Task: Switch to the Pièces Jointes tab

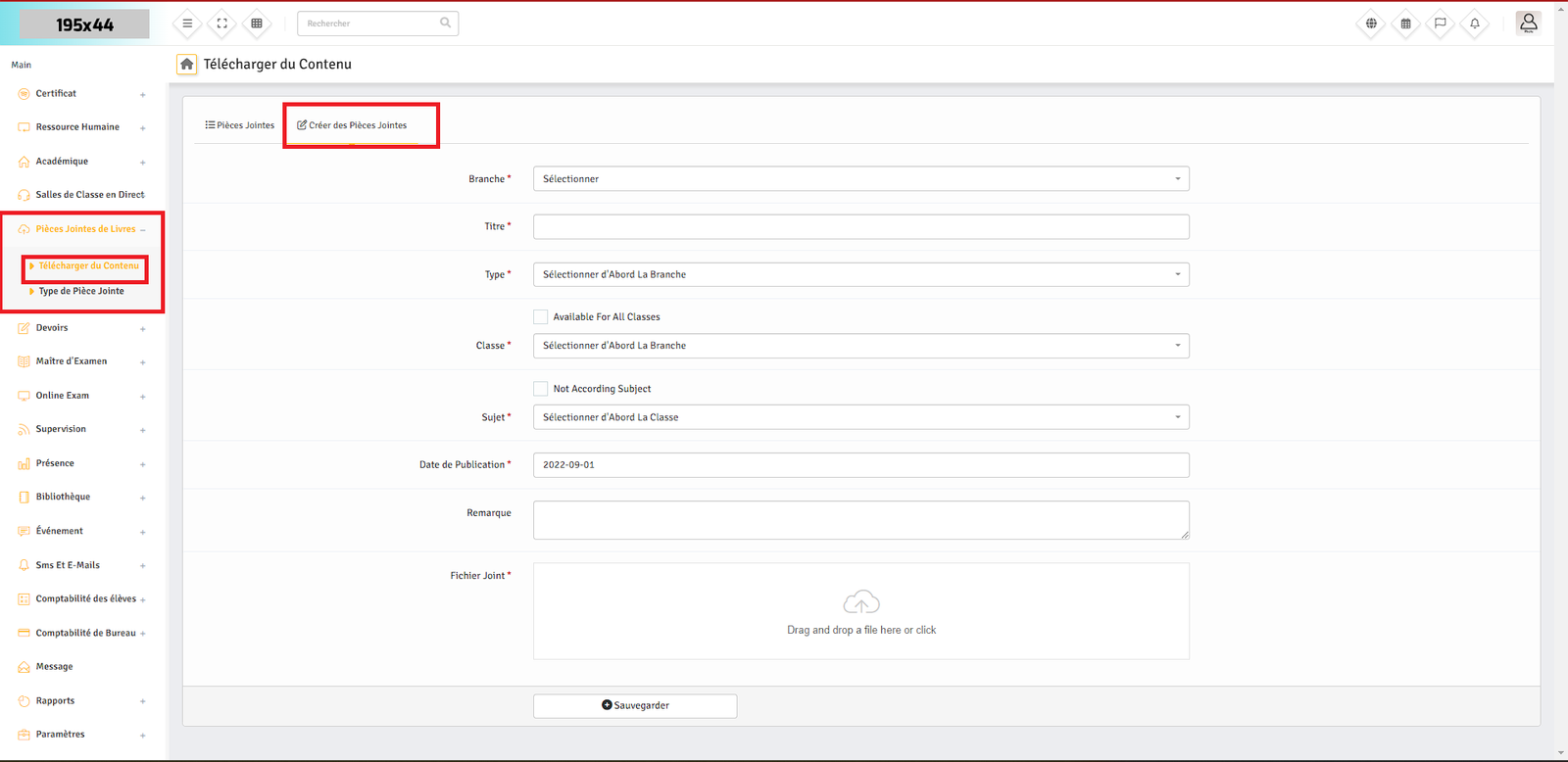Action: pos(240,125)
